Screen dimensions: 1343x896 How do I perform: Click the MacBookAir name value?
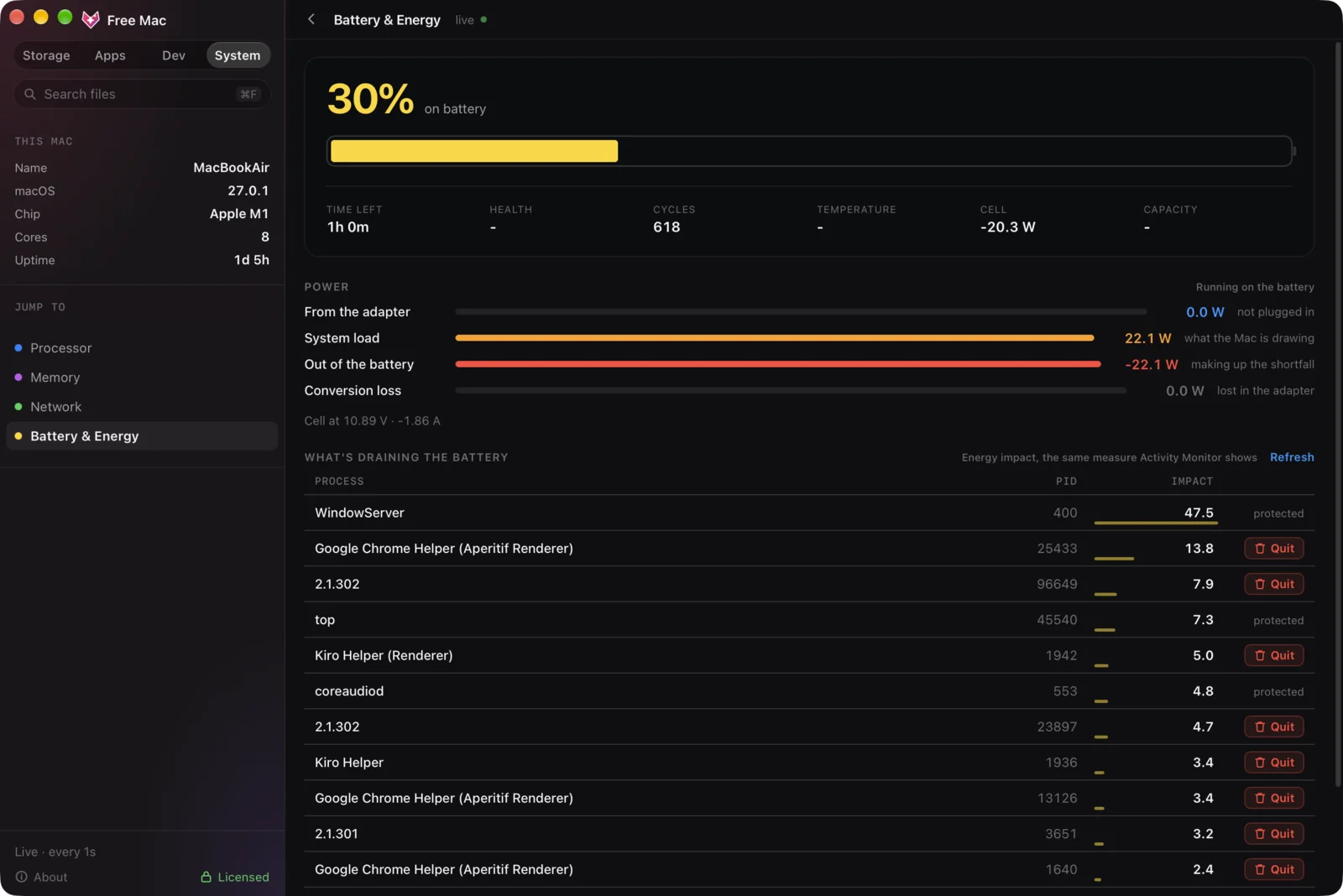(231, 168)
